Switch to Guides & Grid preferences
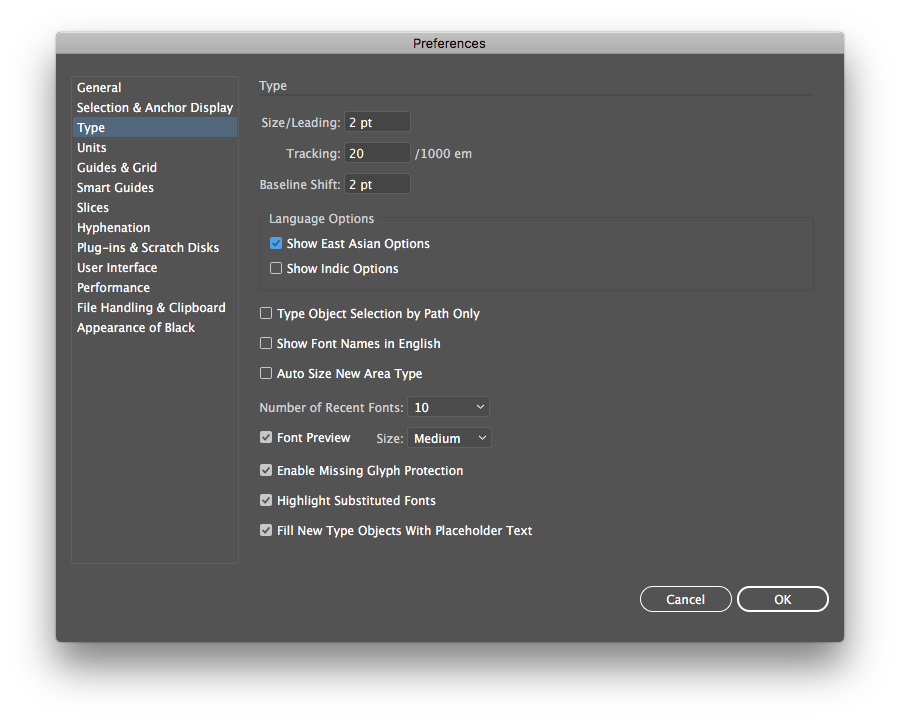Viewport: 900px width, 722px height. pos(117,168)
